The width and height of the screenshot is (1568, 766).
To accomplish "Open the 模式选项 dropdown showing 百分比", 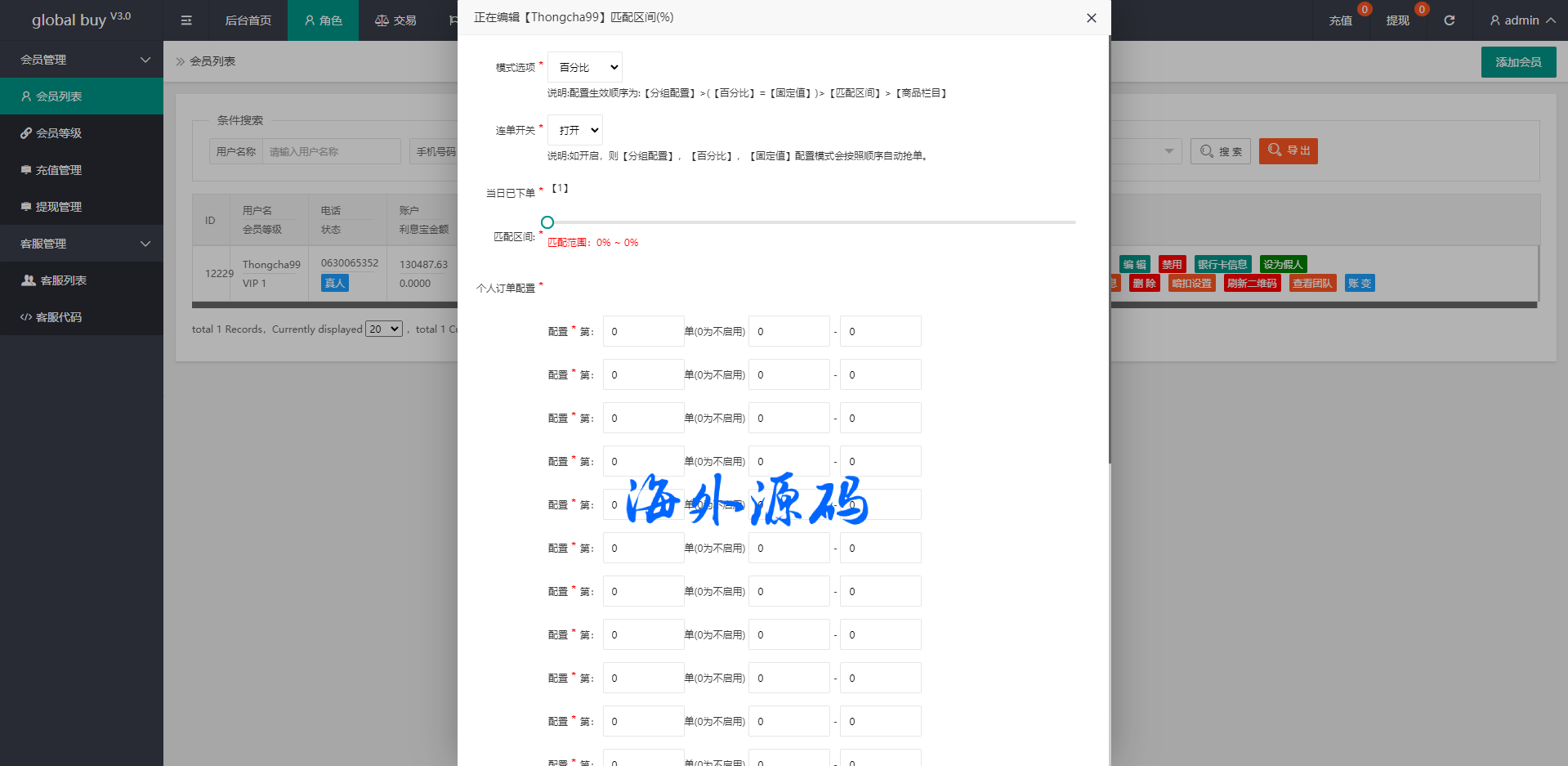I will tap(585, 67).
